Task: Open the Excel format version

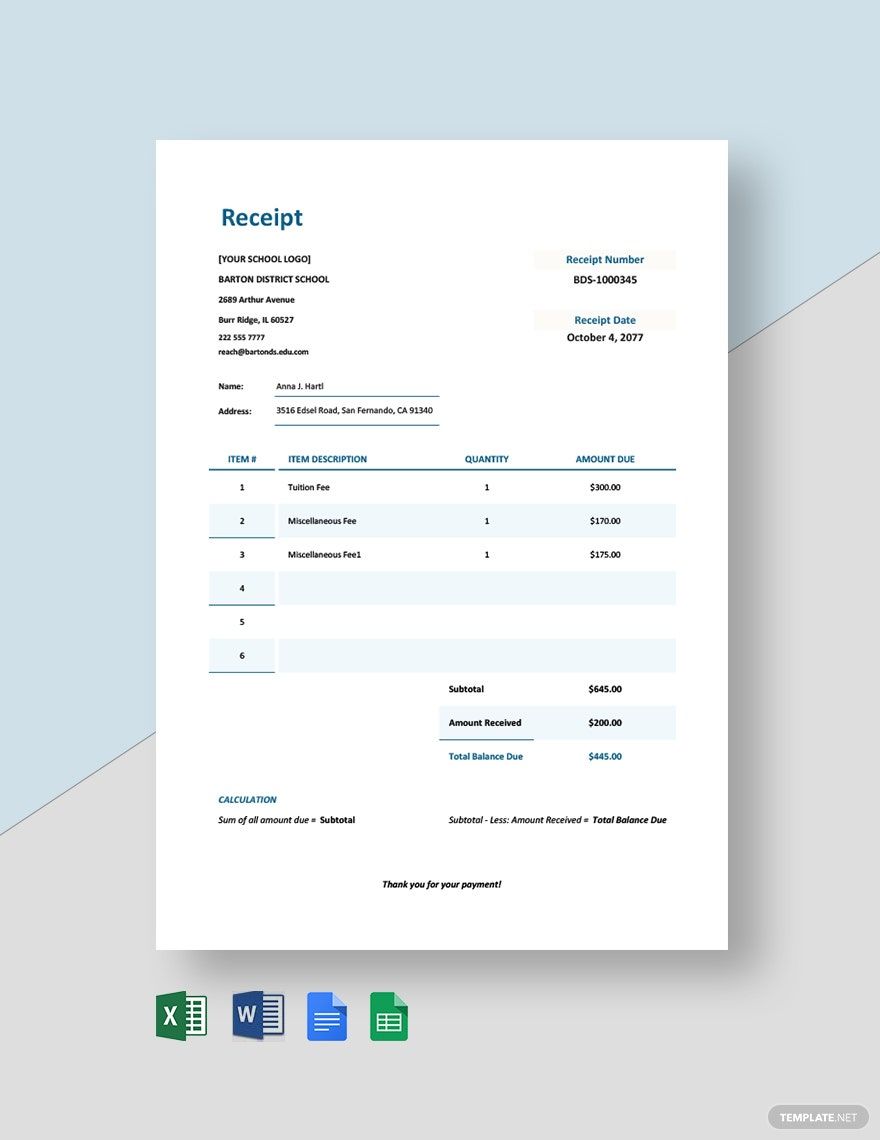Action: [x=181, y=1015]
